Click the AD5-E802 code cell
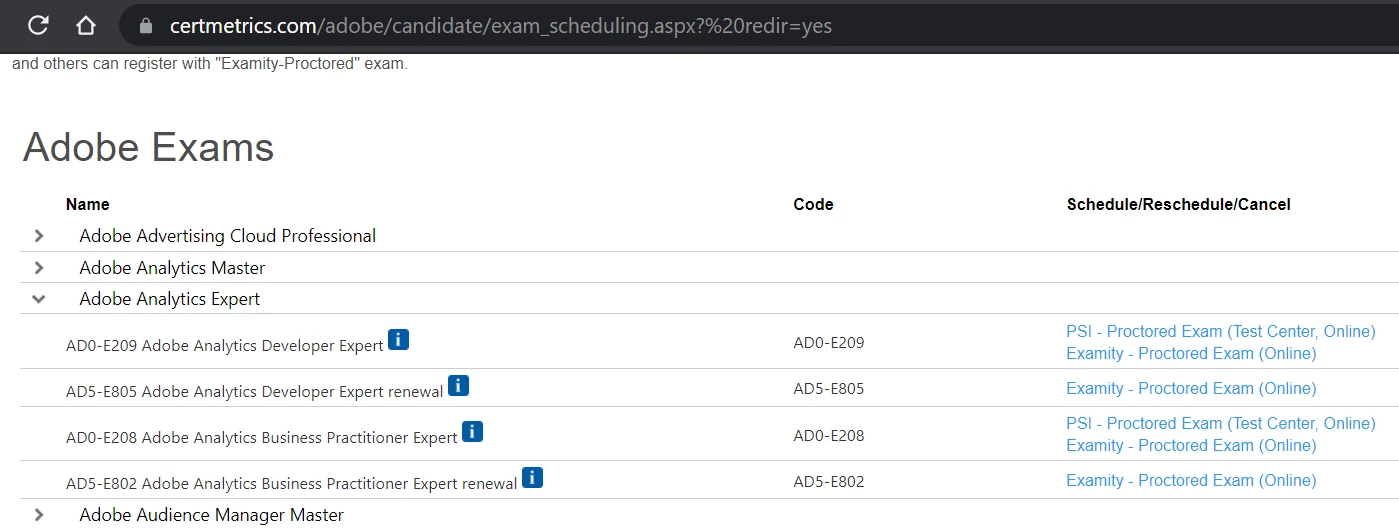1399x529 pixels. click(829, 481)
